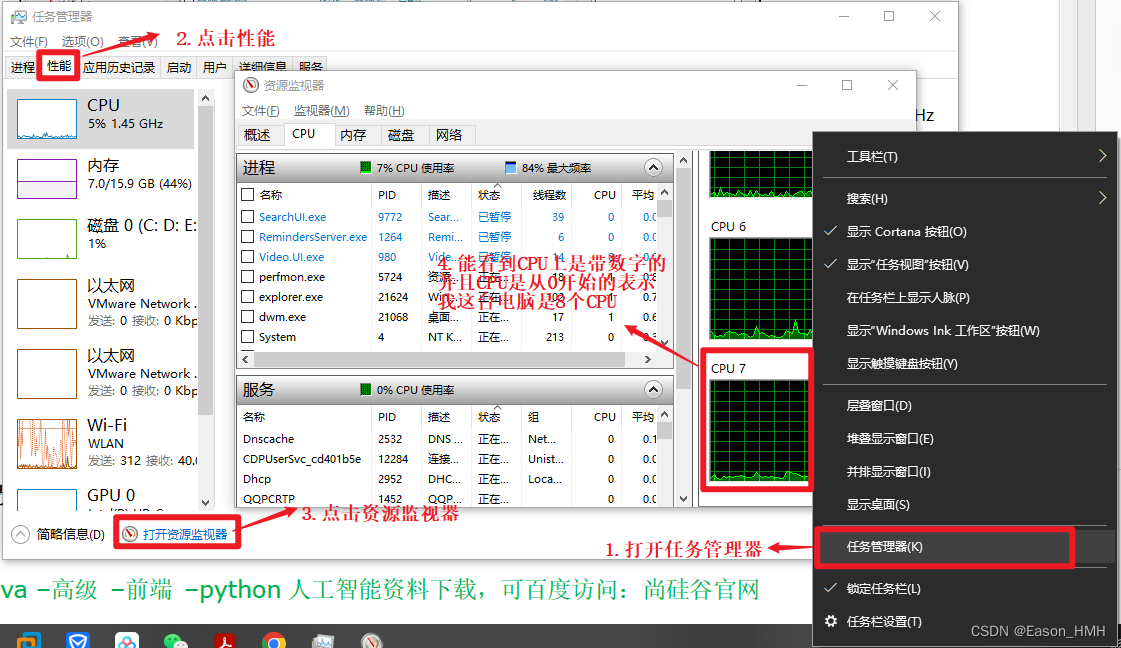Tick the select-all checkbox beside 名称
Screen dimensions: 1121x648
(x=247, y=195)
